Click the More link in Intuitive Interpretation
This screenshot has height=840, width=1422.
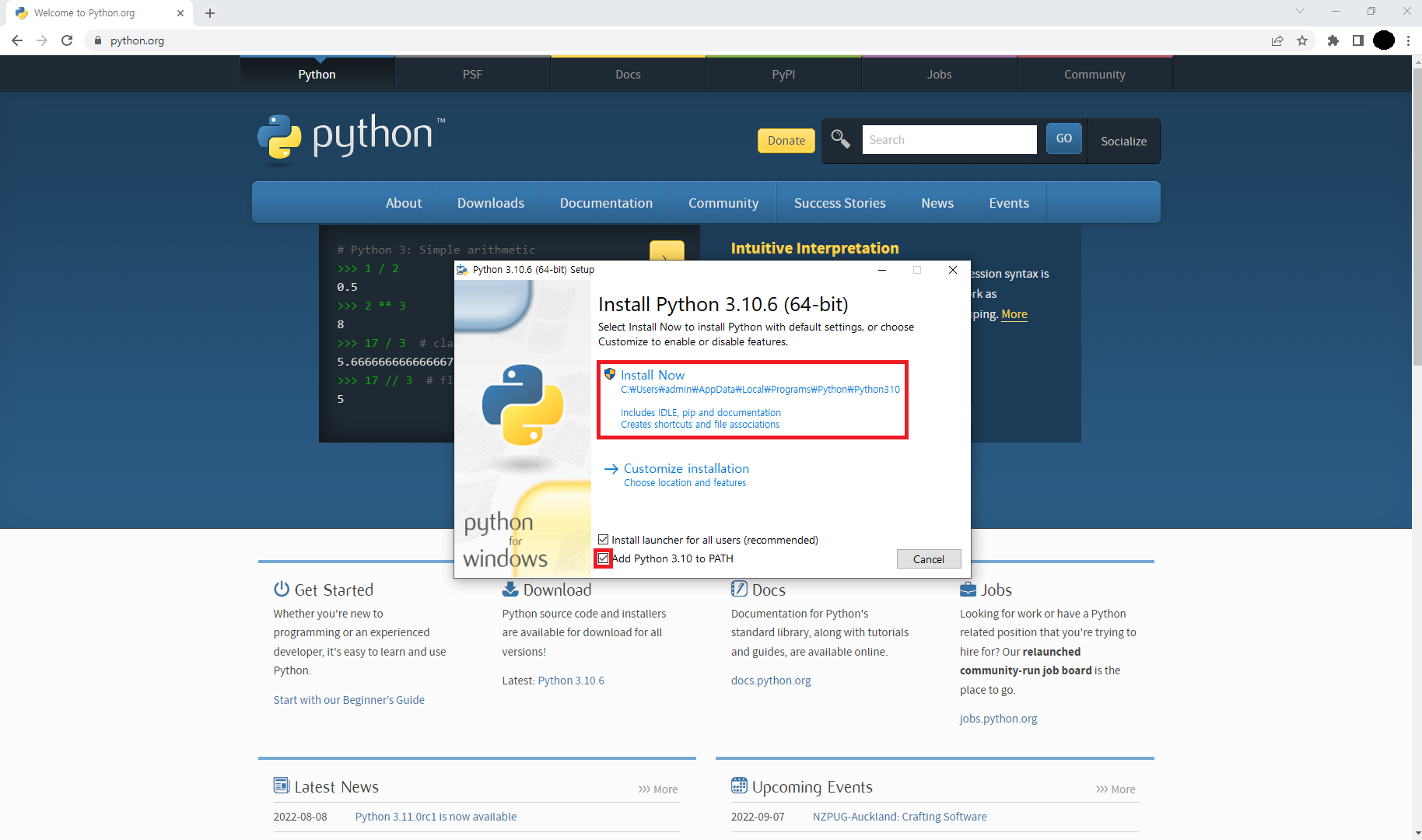(1014, 314)
